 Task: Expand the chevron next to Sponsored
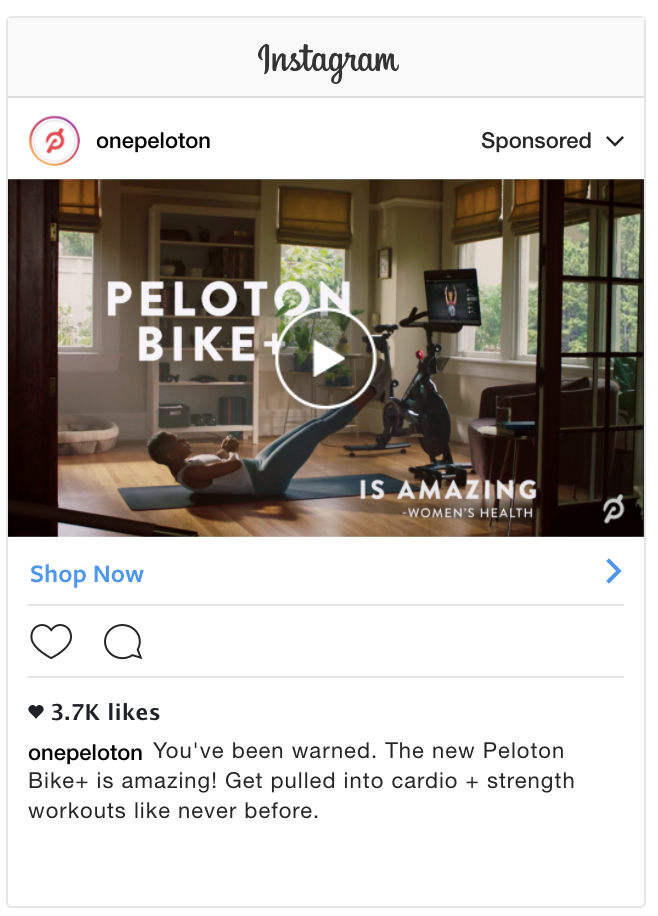[615, 141]
